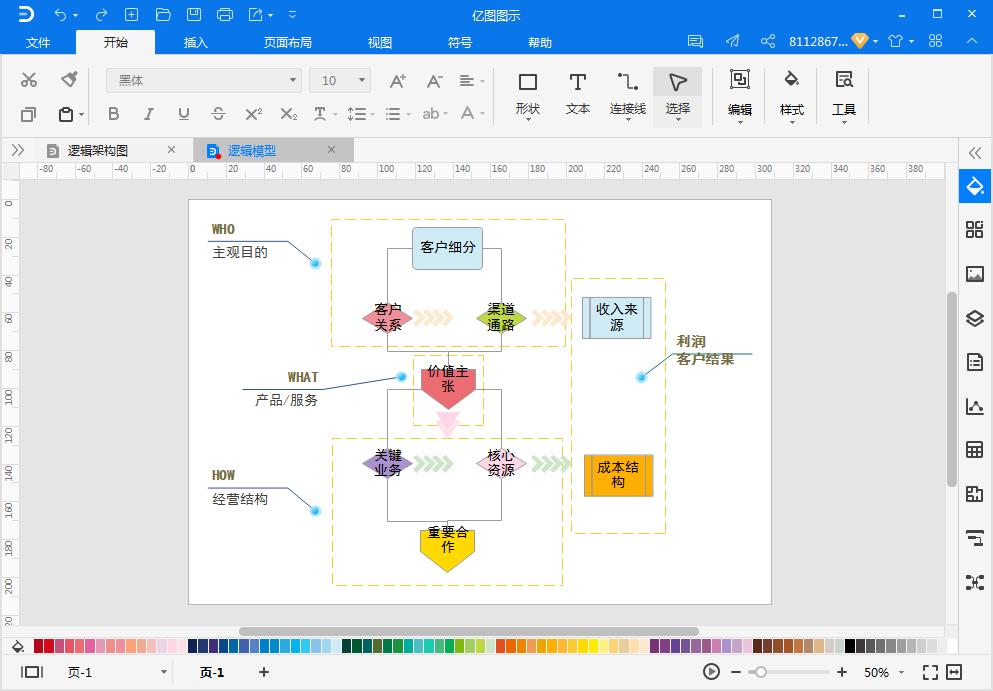Viewport: 993px width, 691px height.
Task: Open the 50% zoom level dropdown
Action: [x=882, y=672]
